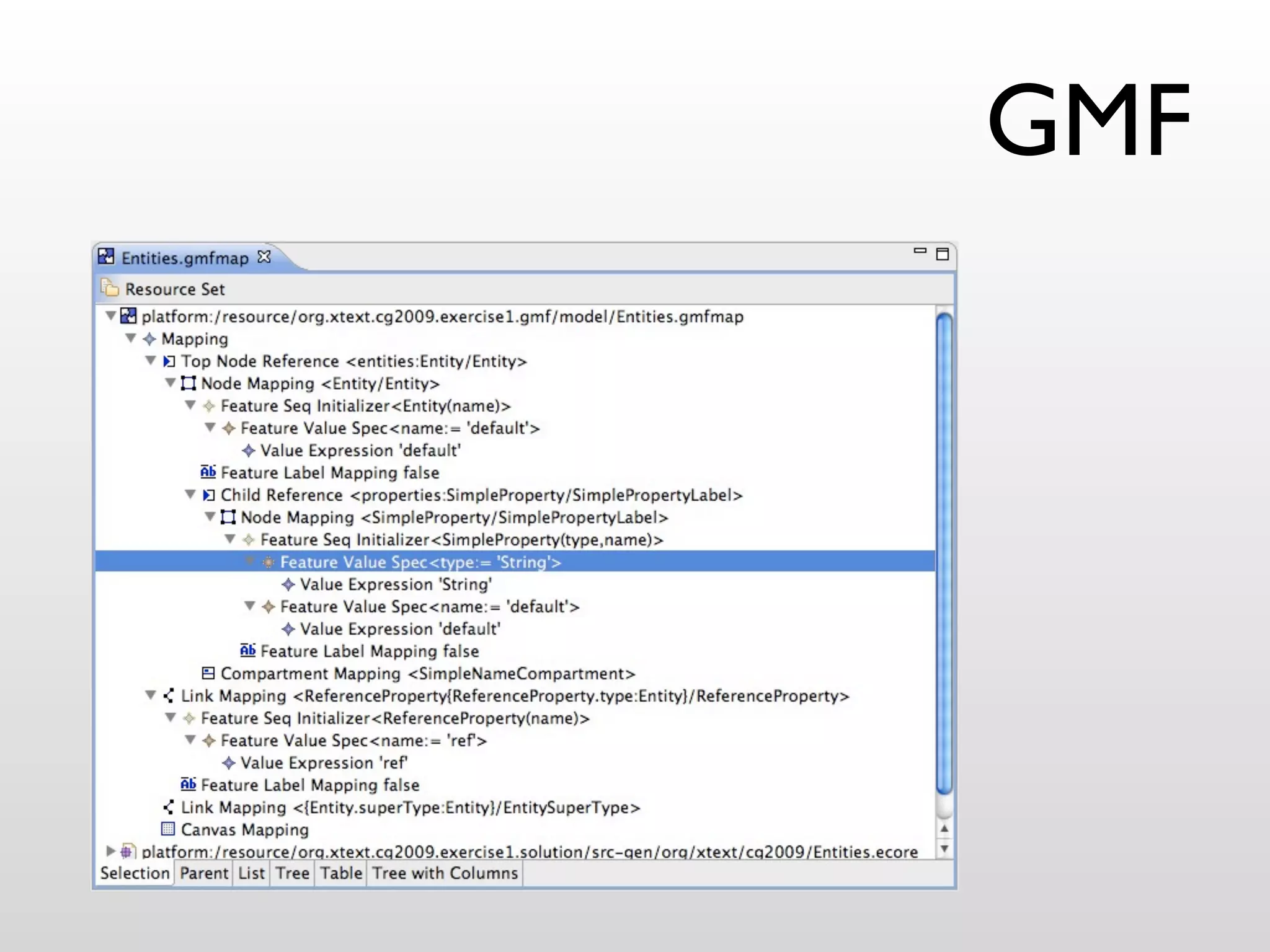Select the Table tab
This screenshot has width=1270, height=952.
(340, 873)
